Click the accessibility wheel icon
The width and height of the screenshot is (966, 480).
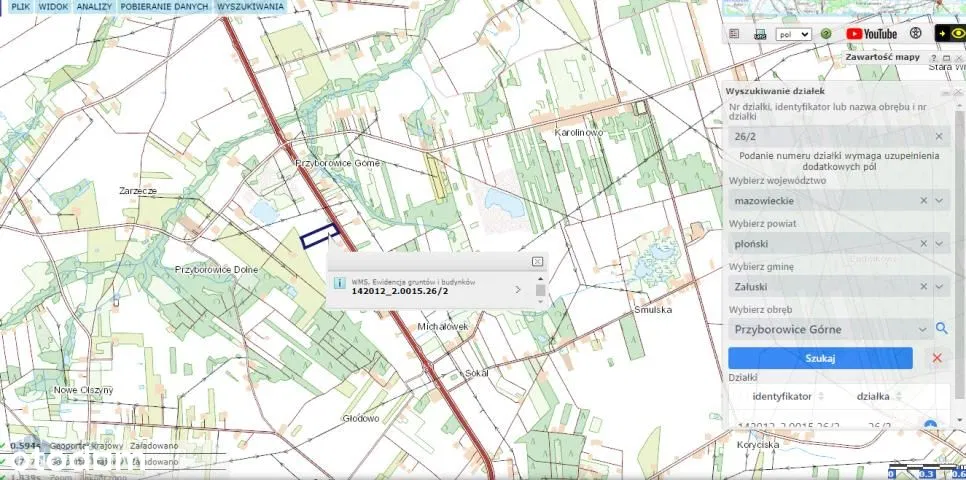point(915,33)
